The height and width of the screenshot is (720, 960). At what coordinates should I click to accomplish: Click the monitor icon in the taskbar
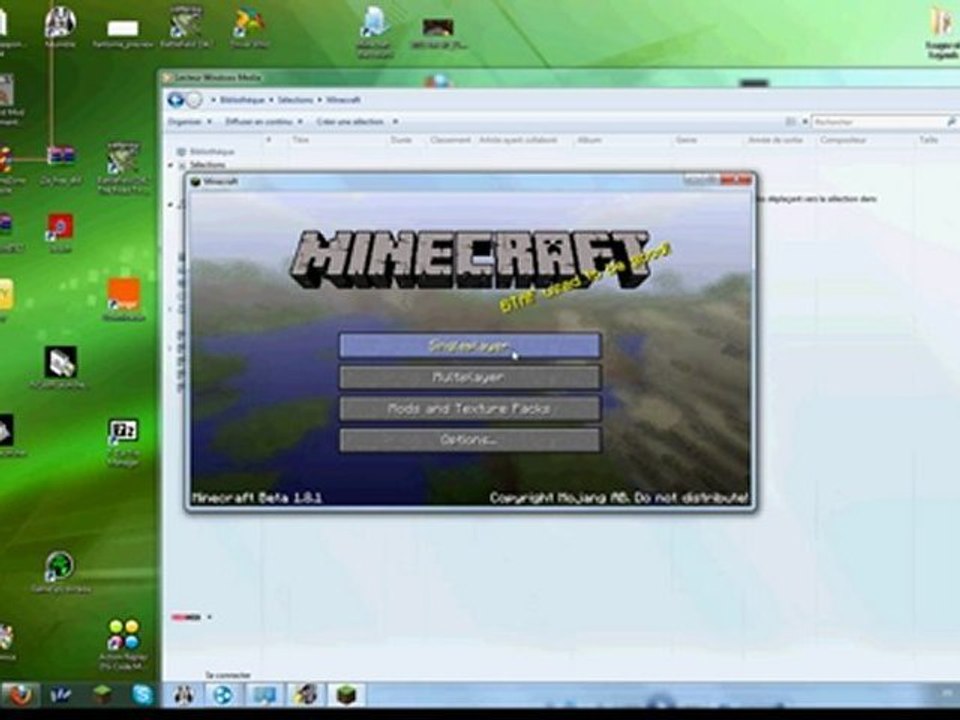point(264,695)
